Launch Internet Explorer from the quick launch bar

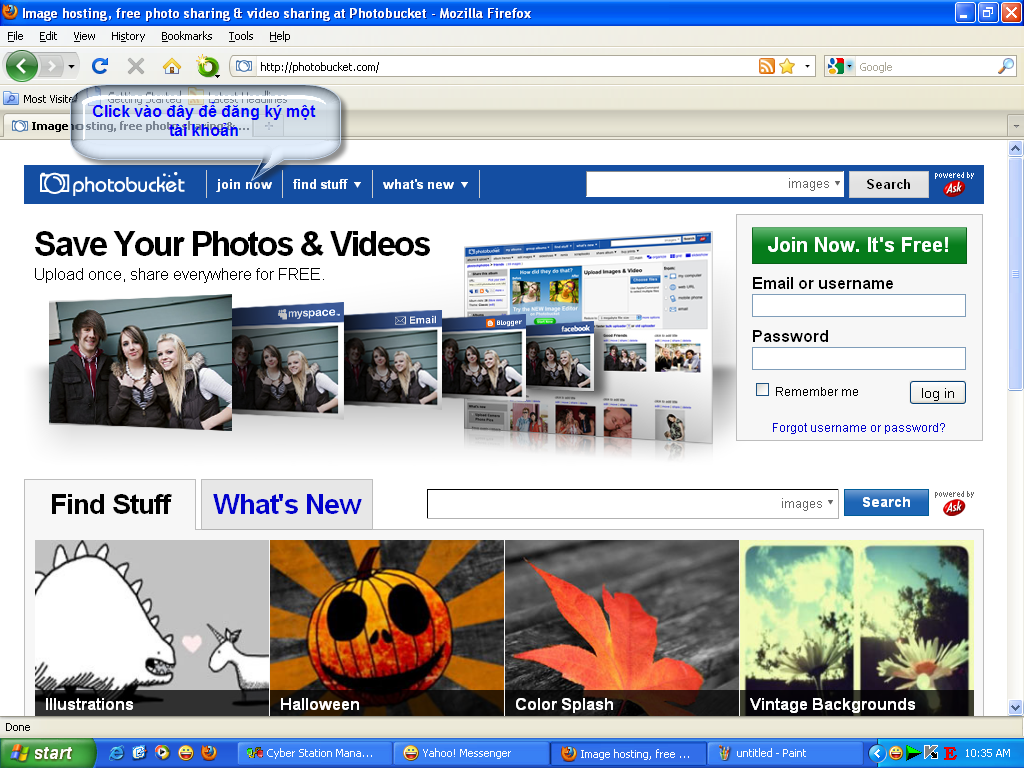click(116, 753)
